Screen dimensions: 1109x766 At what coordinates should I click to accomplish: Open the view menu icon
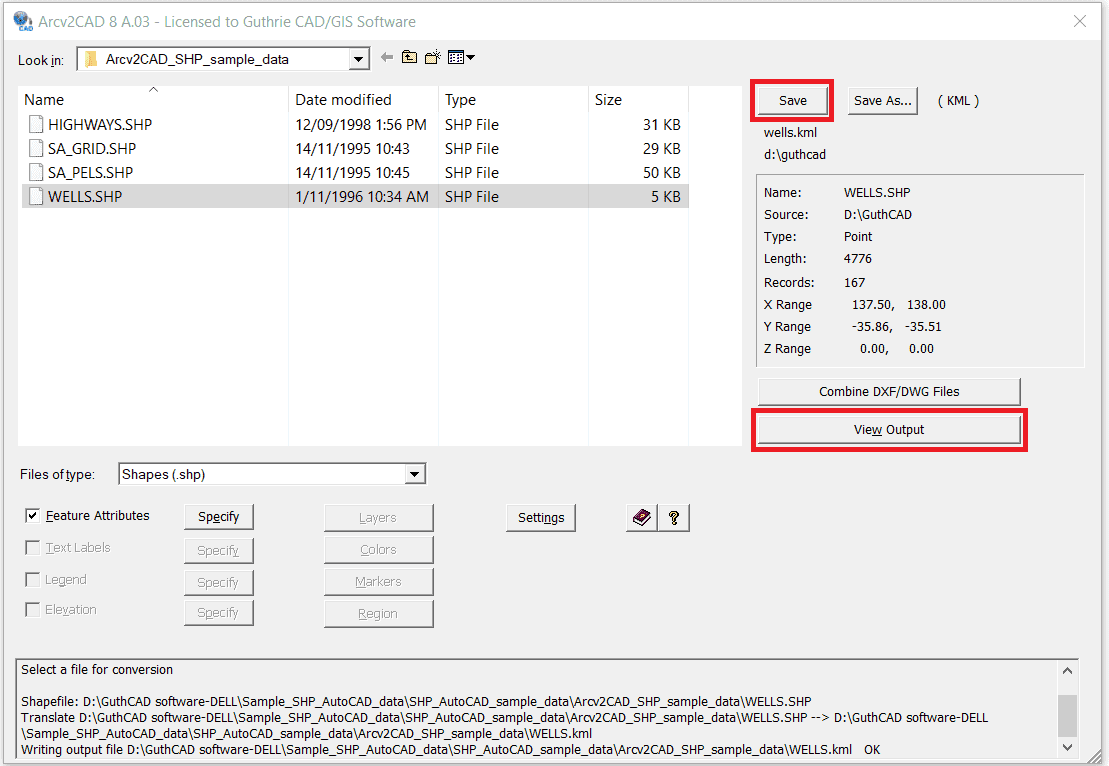click(461, 57)
